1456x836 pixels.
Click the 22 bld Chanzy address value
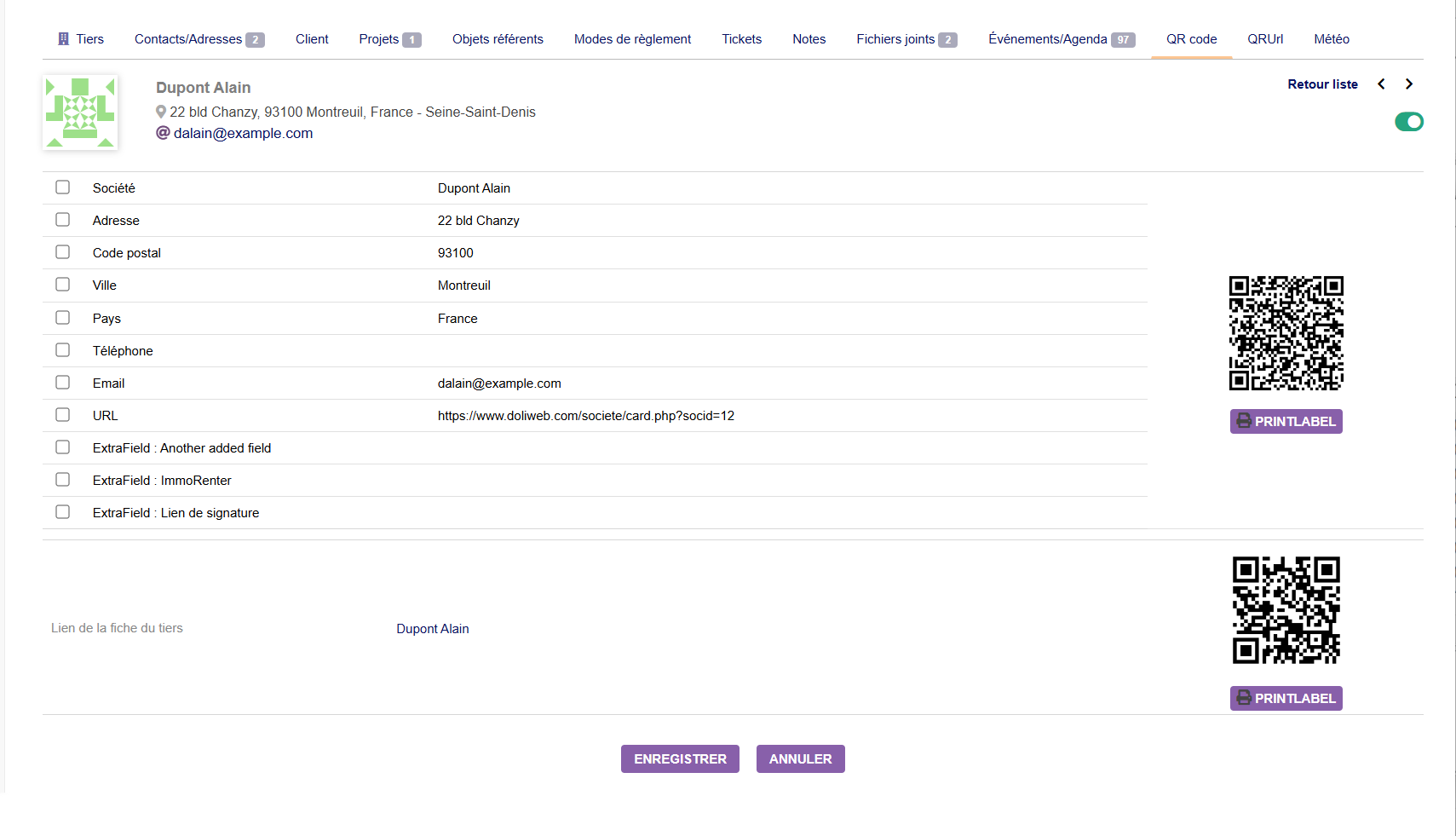coord(479,221)
